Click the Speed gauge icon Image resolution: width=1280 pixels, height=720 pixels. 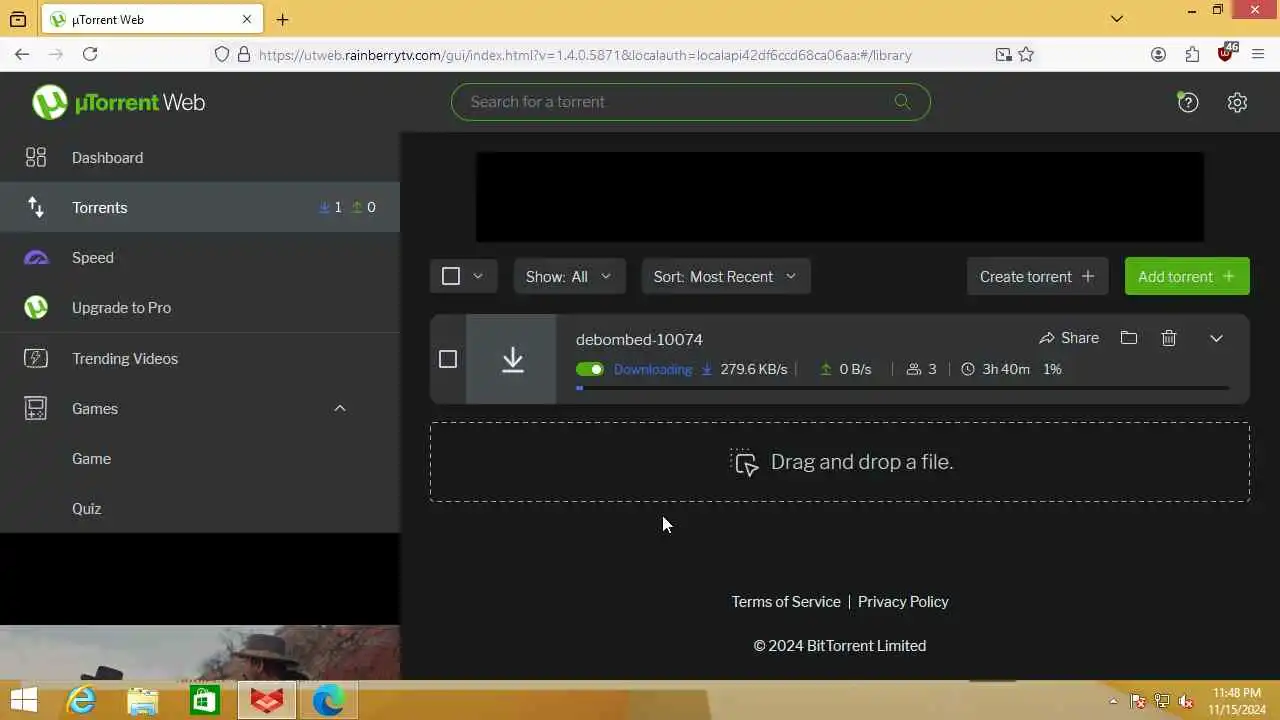point(36,258)
